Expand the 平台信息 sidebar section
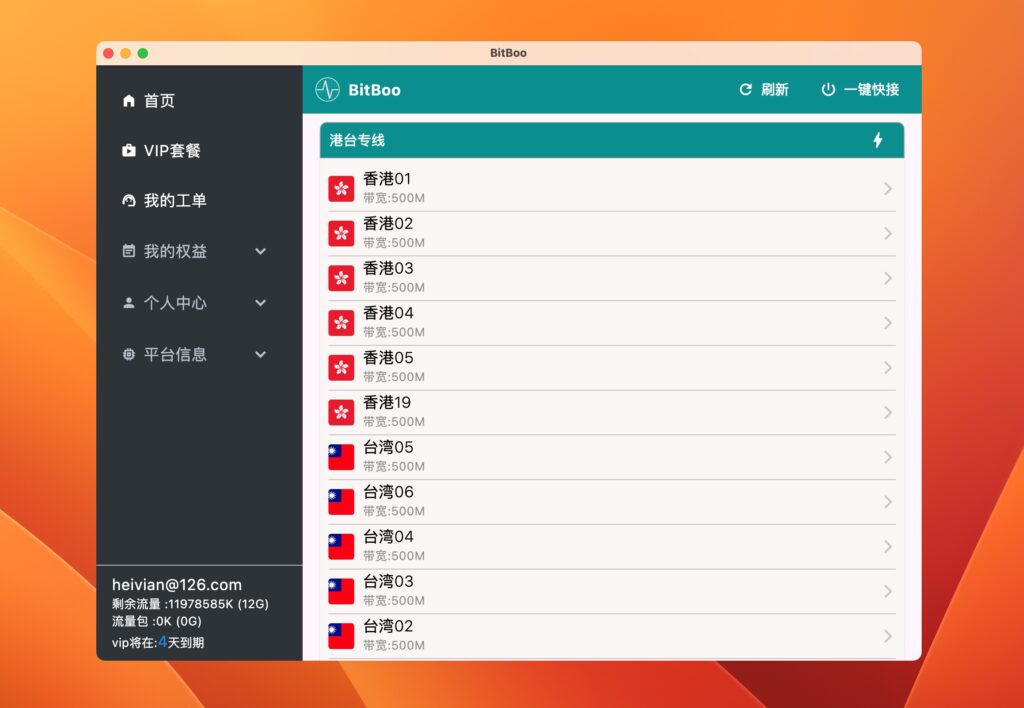 click(260, 353)
